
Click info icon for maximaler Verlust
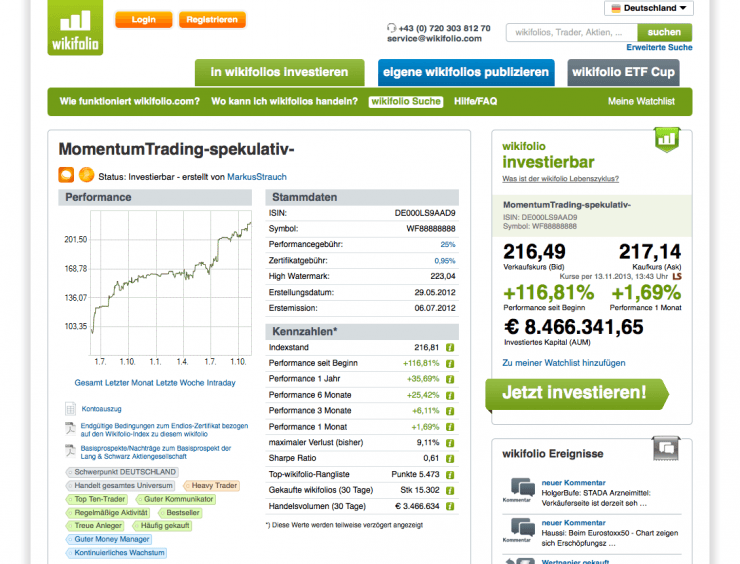point(450,443)
